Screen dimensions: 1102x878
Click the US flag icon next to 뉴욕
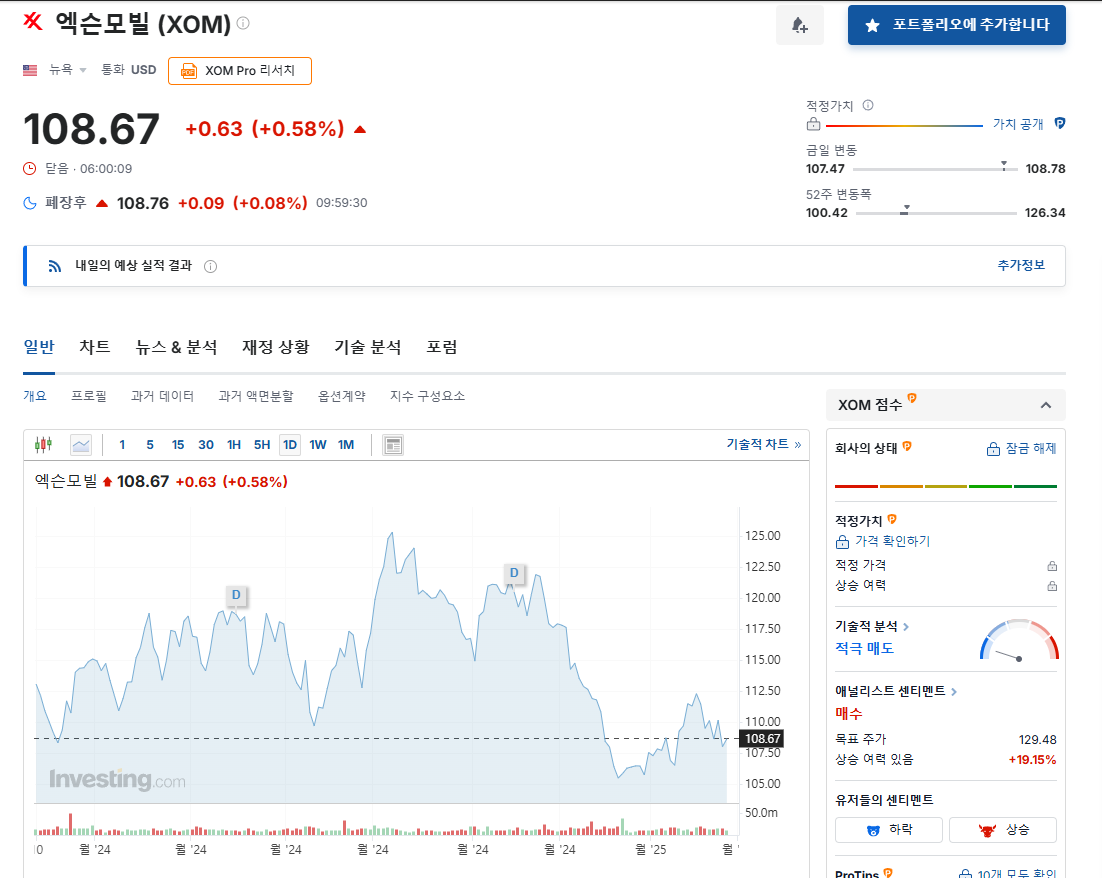[29, 69]
